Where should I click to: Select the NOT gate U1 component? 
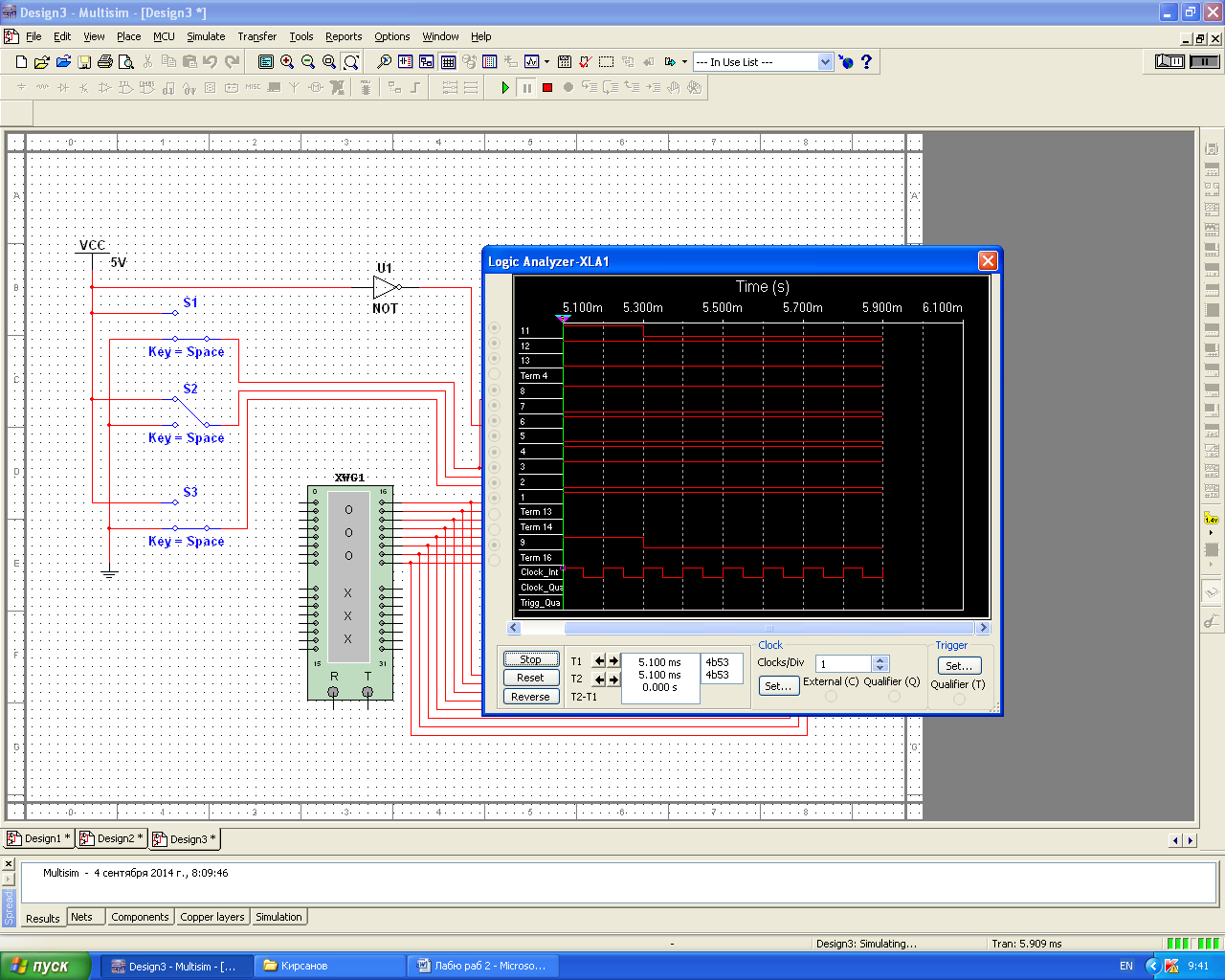tap(387, 287)
